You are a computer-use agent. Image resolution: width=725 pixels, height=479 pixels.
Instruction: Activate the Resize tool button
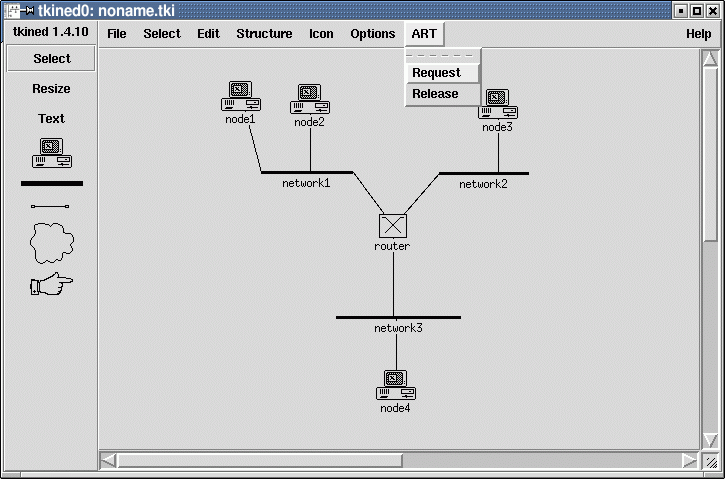pyautogui.click(x=51, y=89)
